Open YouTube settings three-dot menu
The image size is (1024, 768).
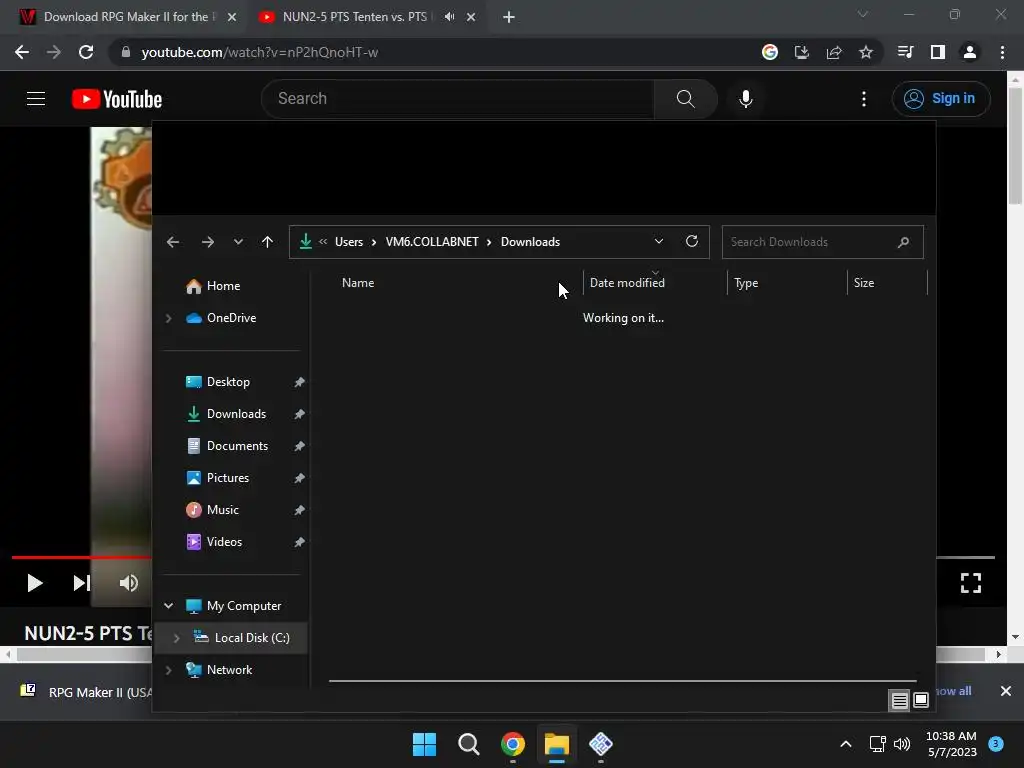pos(864,99)
